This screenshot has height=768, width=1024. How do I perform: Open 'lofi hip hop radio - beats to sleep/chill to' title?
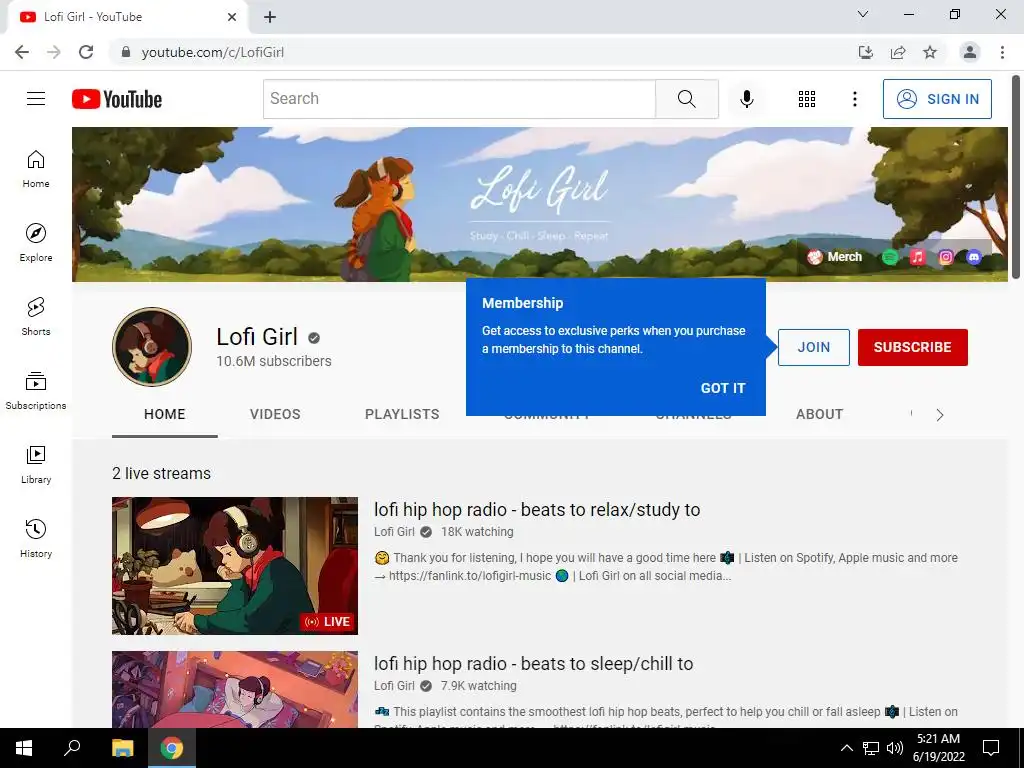534,664
